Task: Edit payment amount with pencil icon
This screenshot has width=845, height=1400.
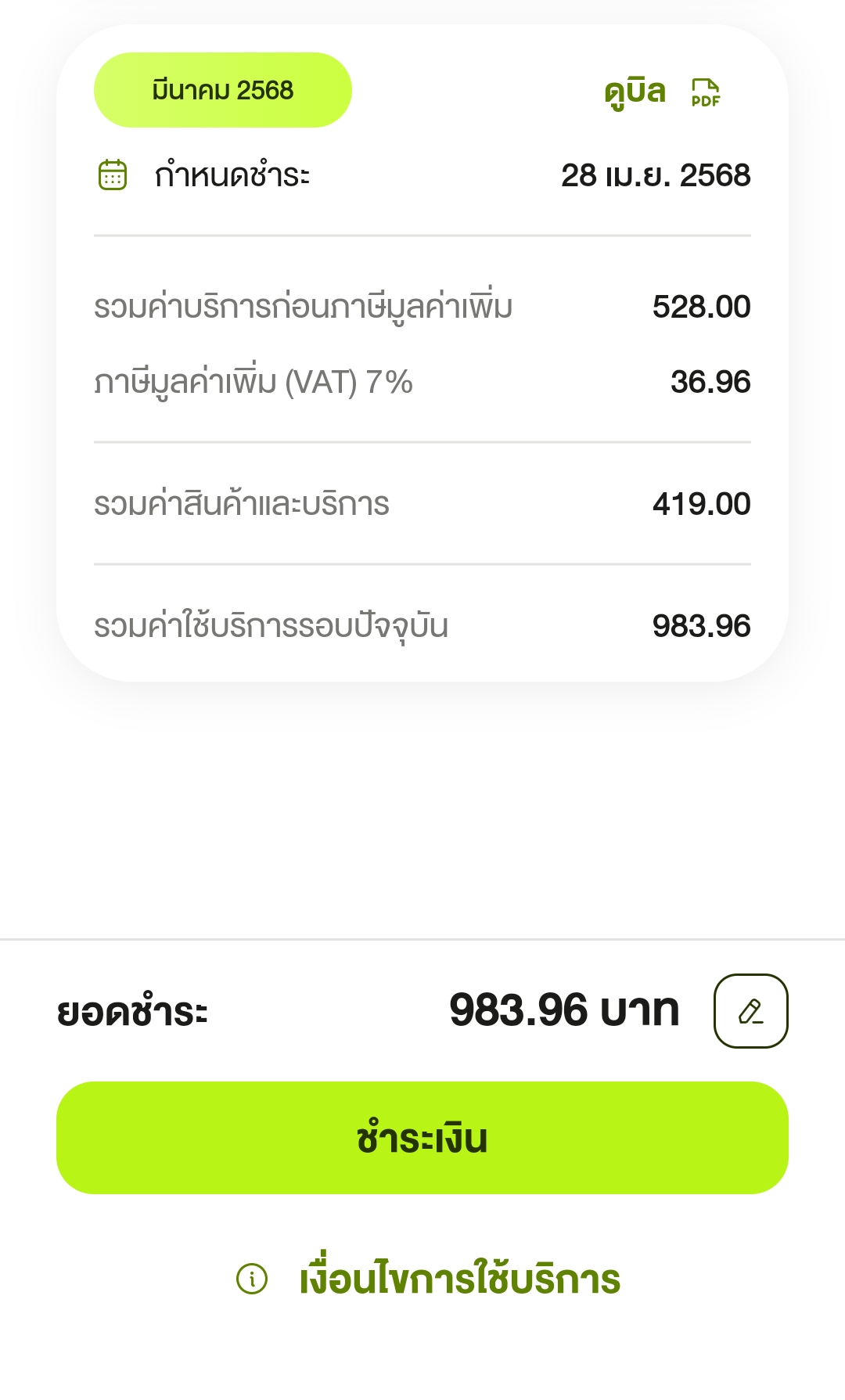Action: (750, 1010)
